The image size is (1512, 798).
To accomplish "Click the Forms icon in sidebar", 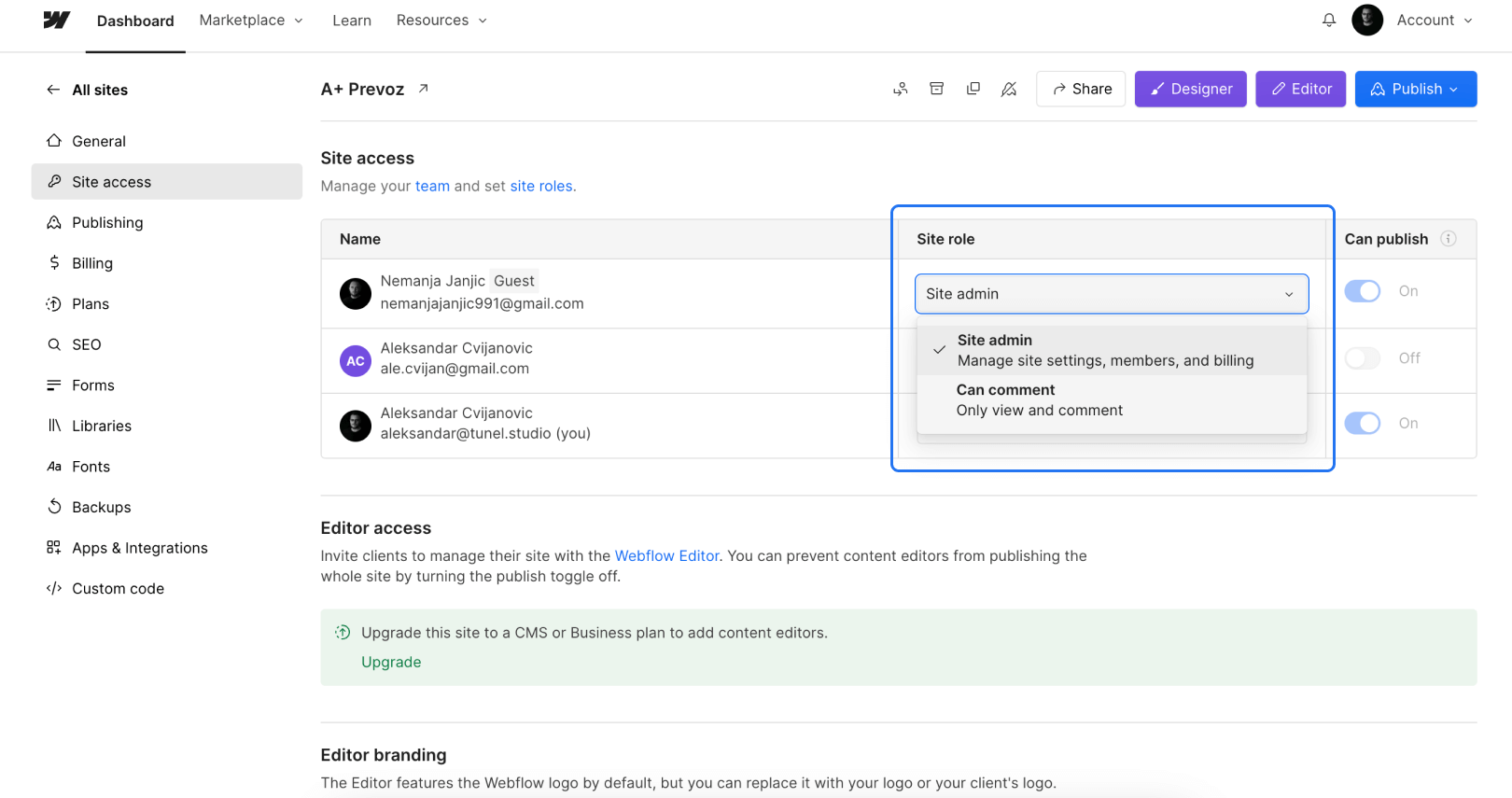I will [54, 385].
